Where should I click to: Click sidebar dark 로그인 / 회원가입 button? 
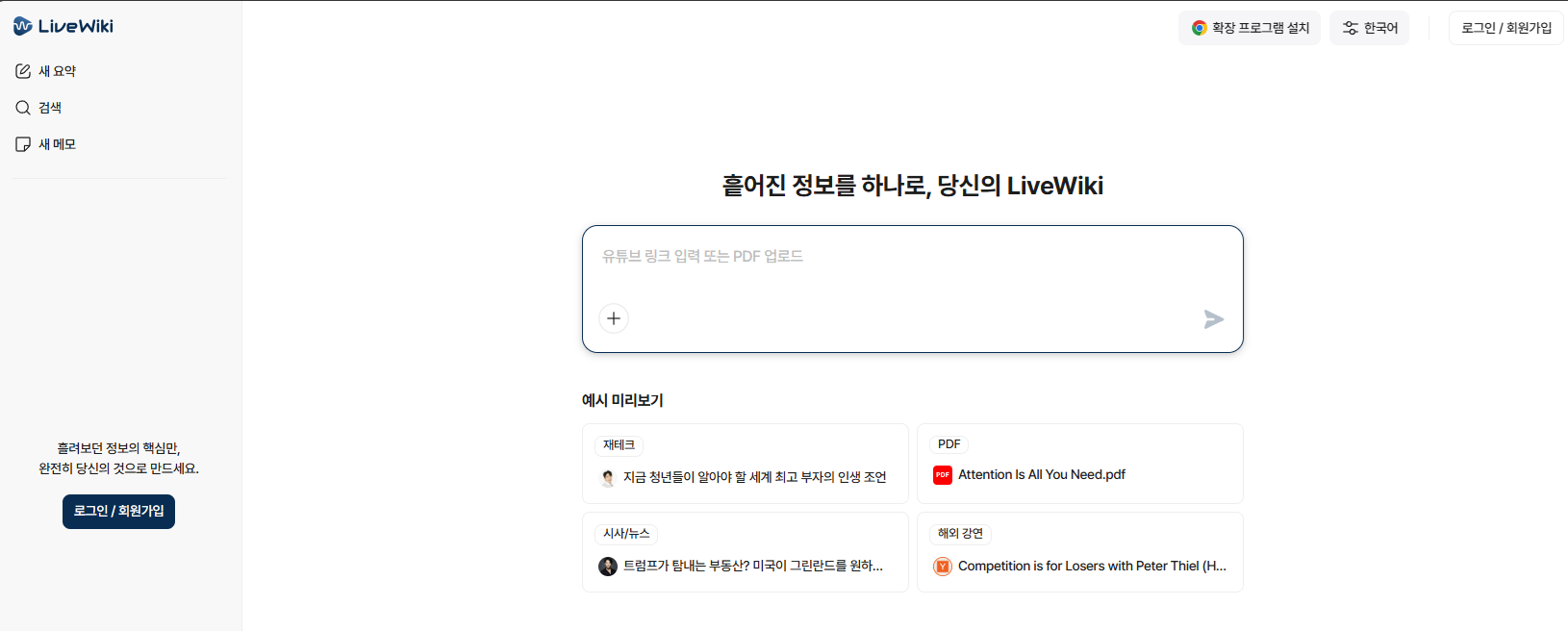118,512
